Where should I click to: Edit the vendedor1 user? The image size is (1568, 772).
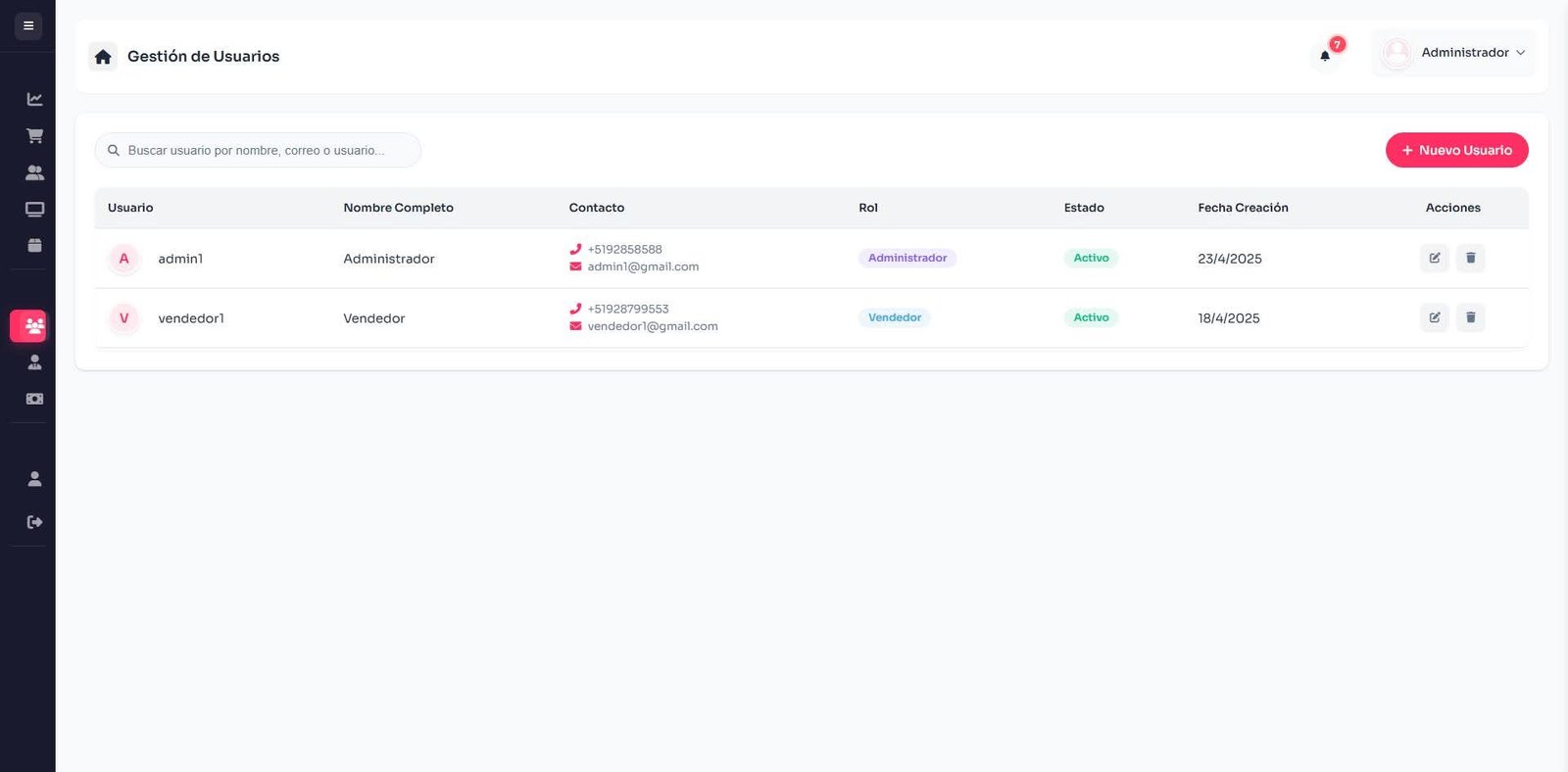(1434, 317)
